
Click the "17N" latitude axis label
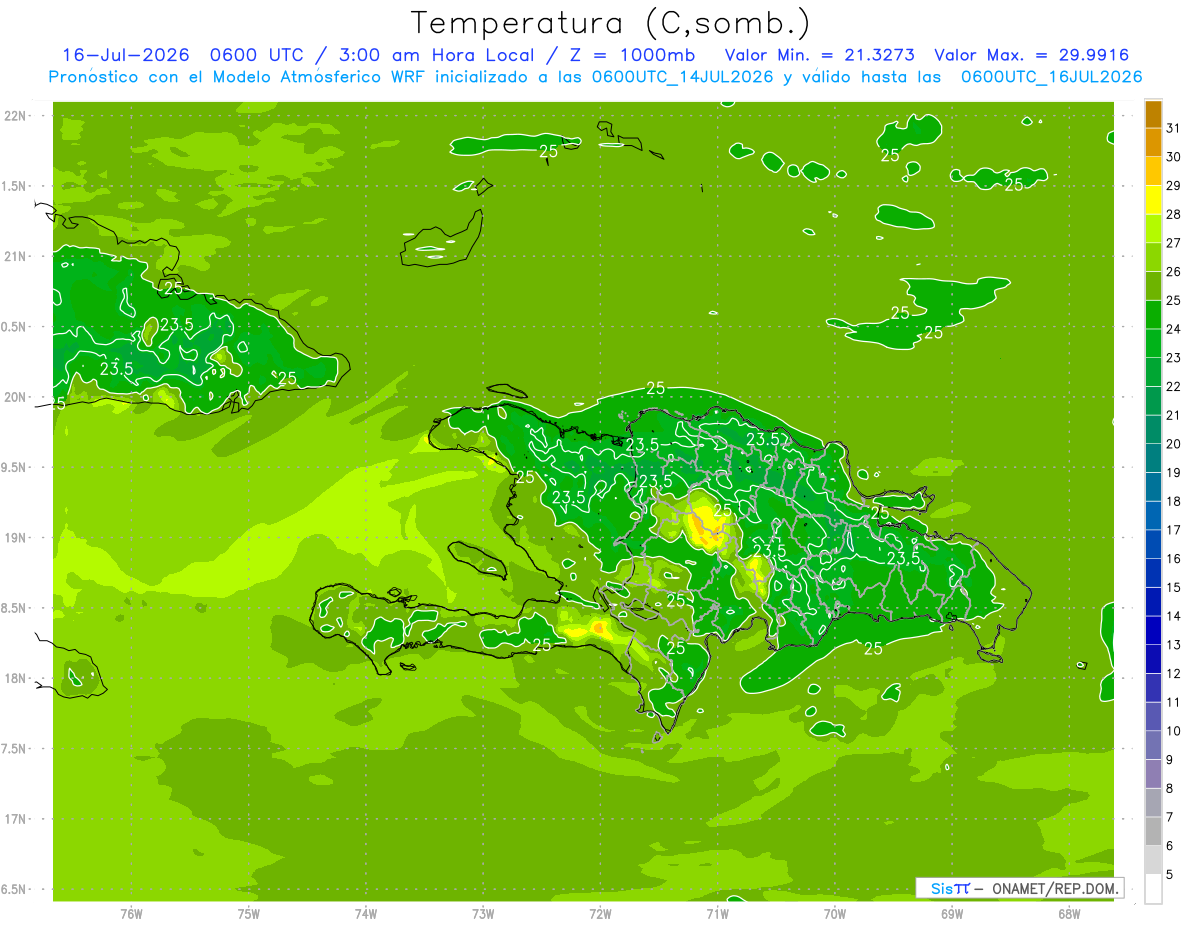[17, 819]
